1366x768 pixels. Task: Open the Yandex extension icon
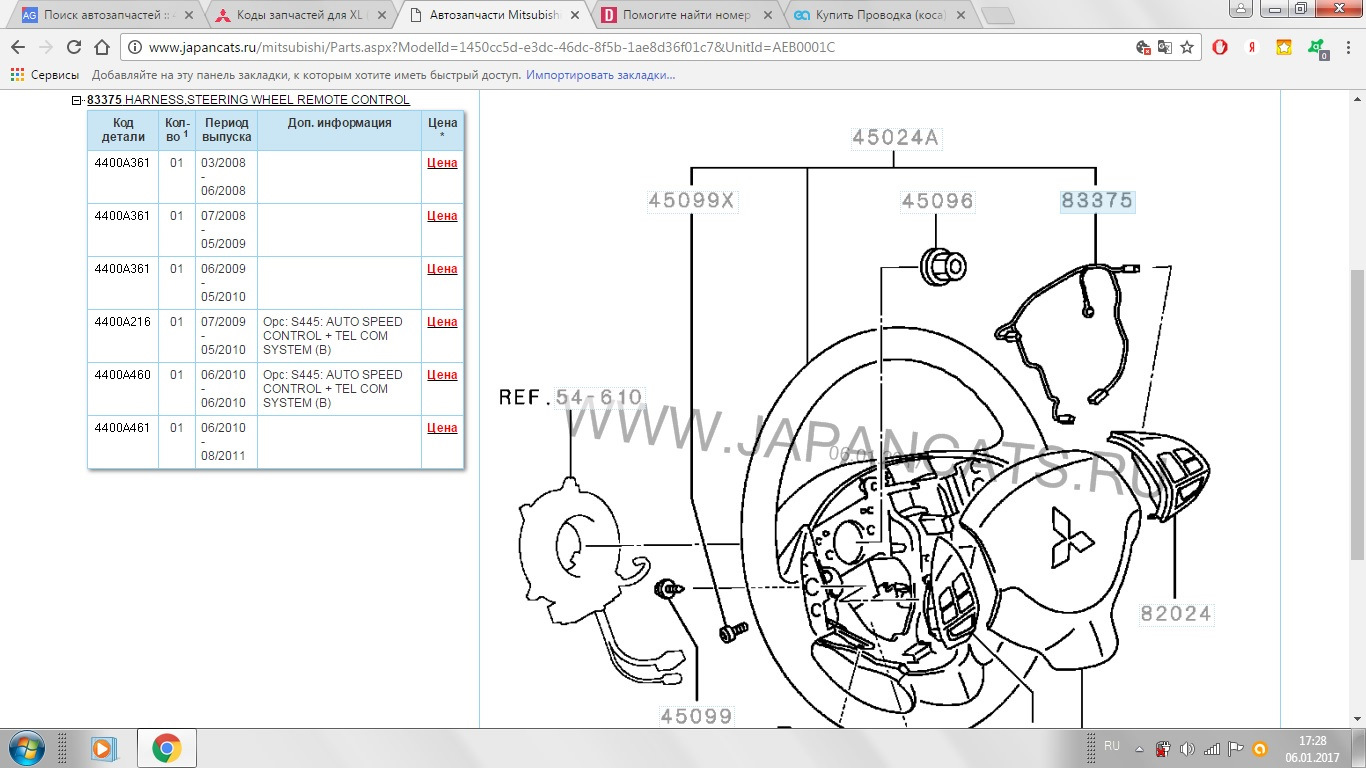pos(1251,47)
